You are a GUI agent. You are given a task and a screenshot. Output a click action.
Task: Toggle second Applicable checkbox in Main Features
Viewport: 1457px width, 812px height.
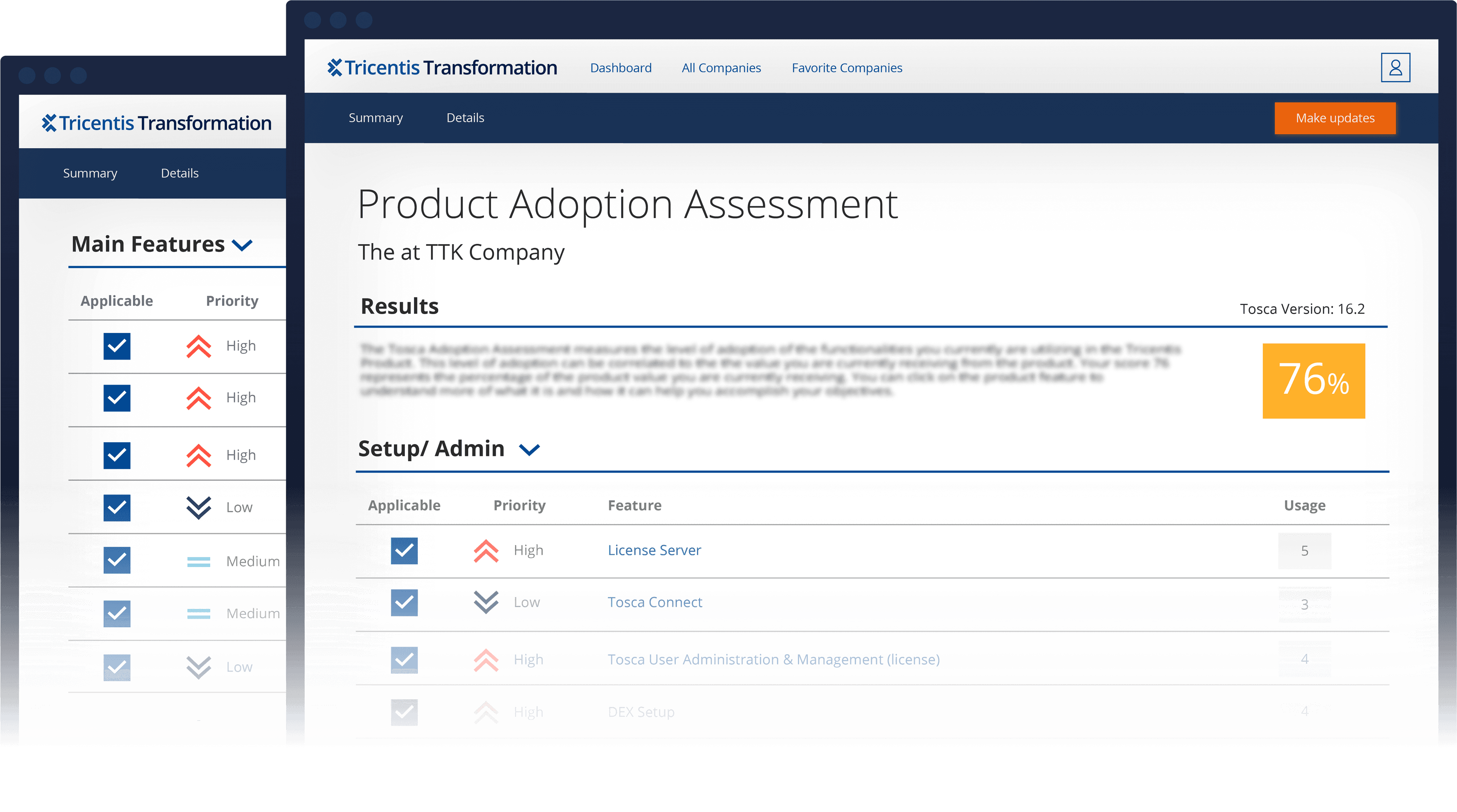(117, 398)
